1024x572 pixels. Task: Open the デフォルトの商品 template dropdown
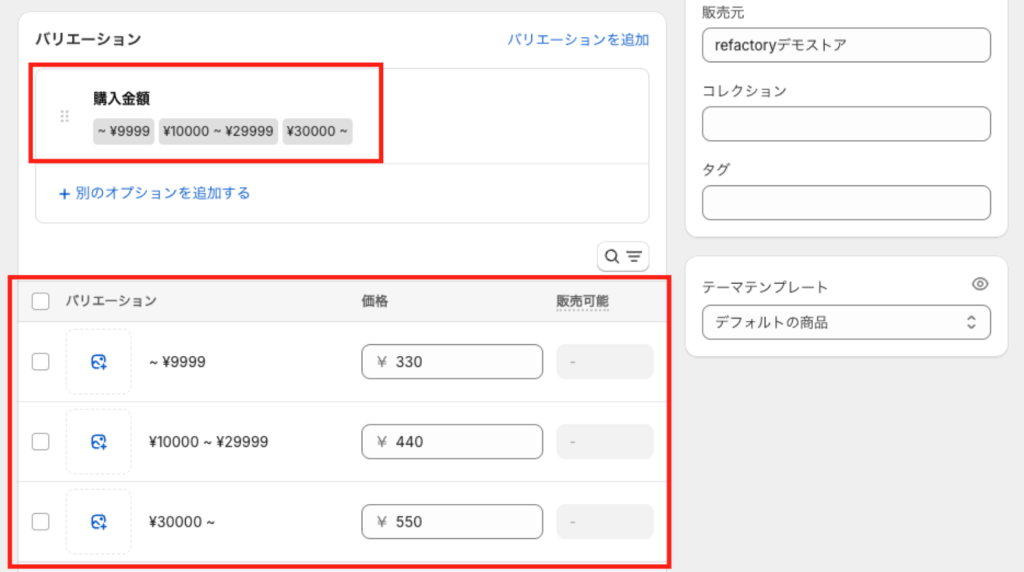click(846, 323)
